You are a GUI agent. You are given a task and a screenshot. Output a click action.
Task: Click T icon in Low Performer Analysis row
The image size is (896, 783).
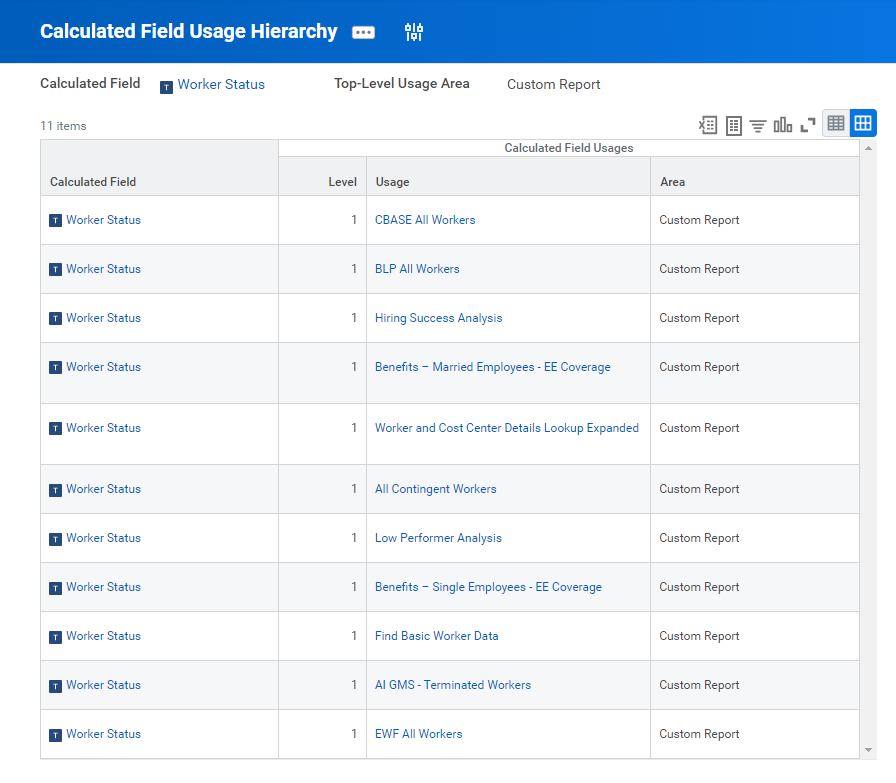55,540
